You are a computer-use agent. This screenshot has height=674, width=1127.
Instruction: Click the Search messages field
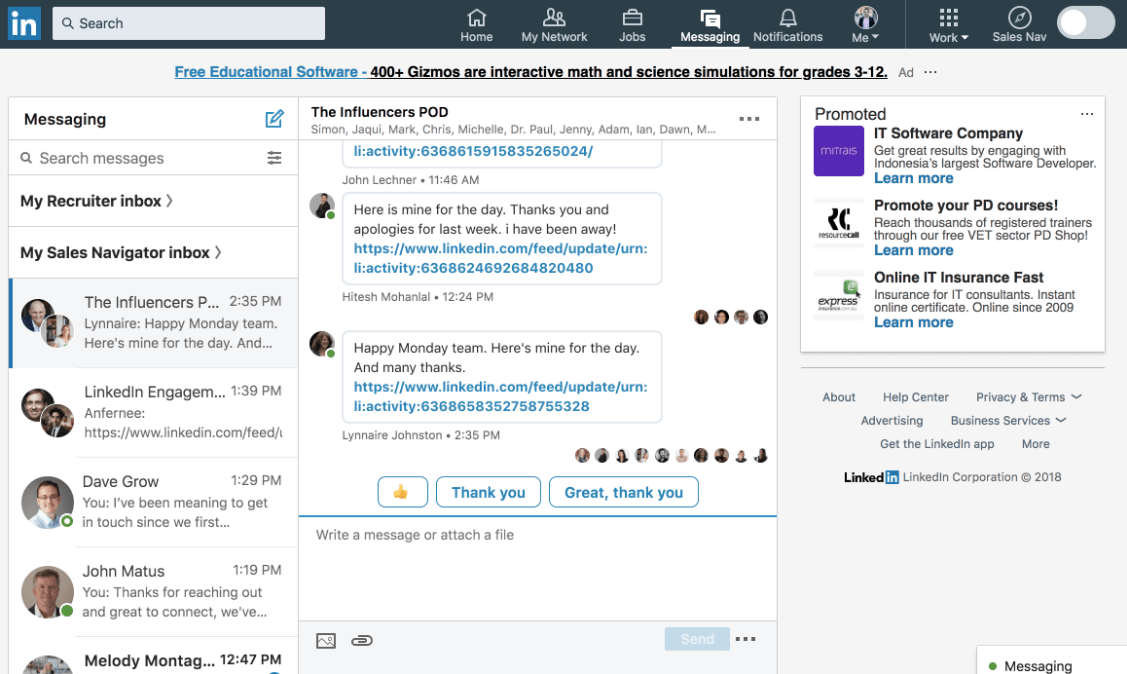(x=141, y=158)
